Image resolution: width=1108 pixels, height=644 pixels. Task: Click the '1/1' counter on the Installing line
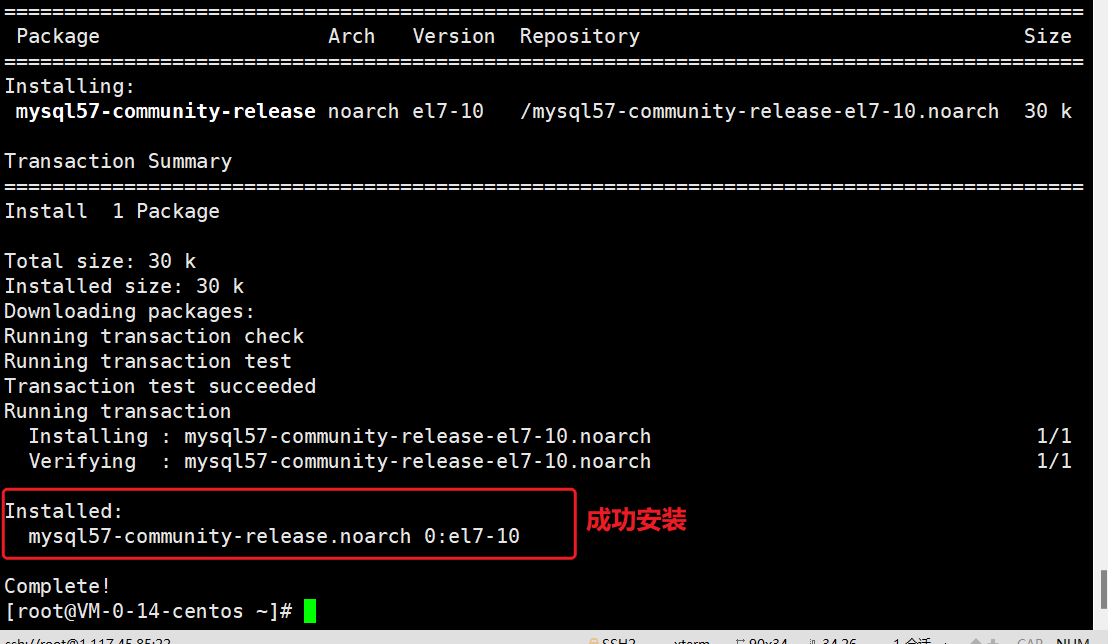(1054, 436)
